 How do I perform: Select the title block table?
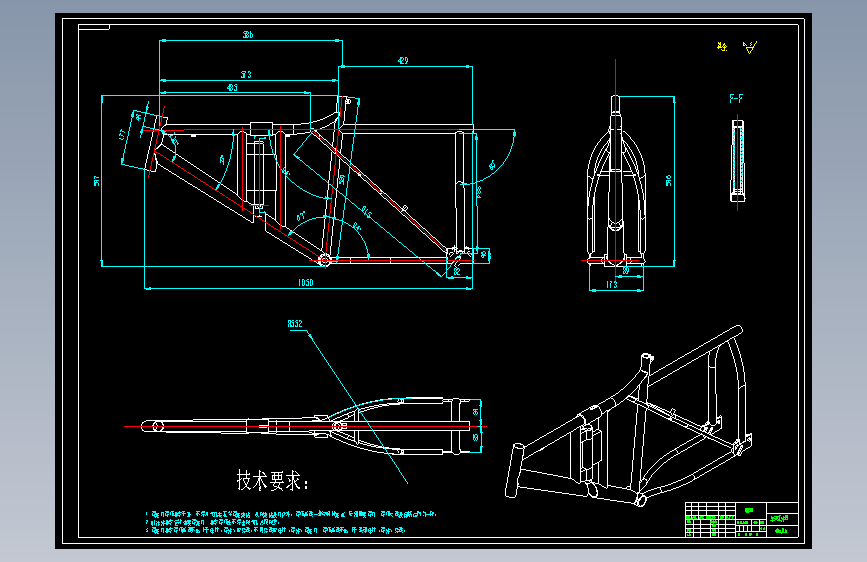741,519
